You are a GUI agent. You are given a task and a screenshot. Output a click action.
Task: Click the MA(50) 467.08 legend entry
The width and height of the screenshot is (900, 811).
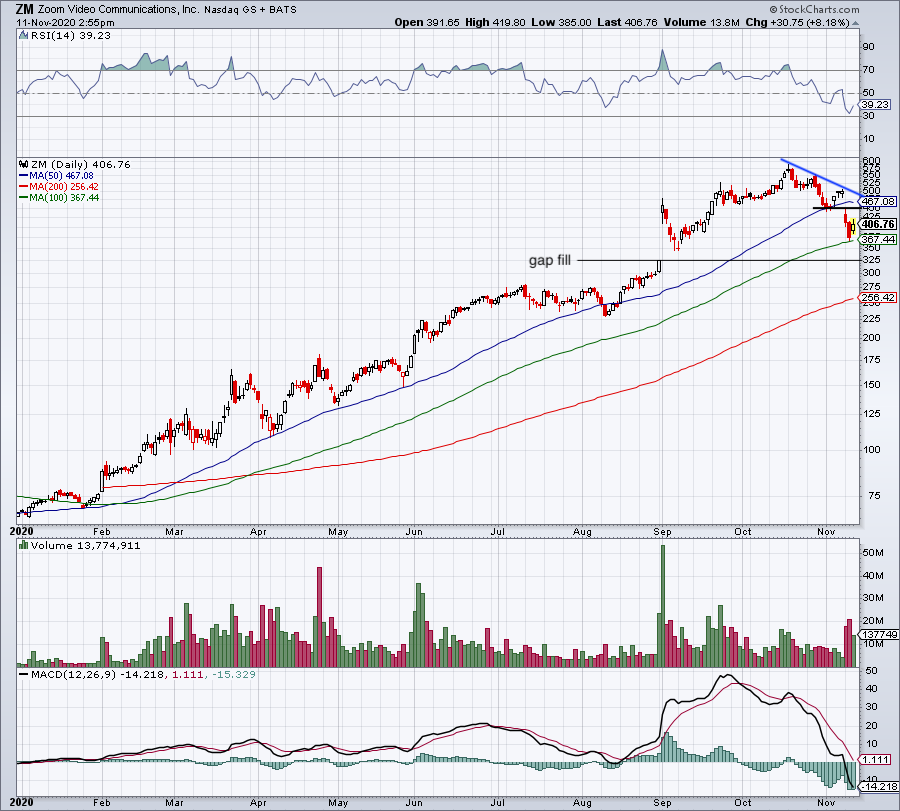tap(56, 176)
